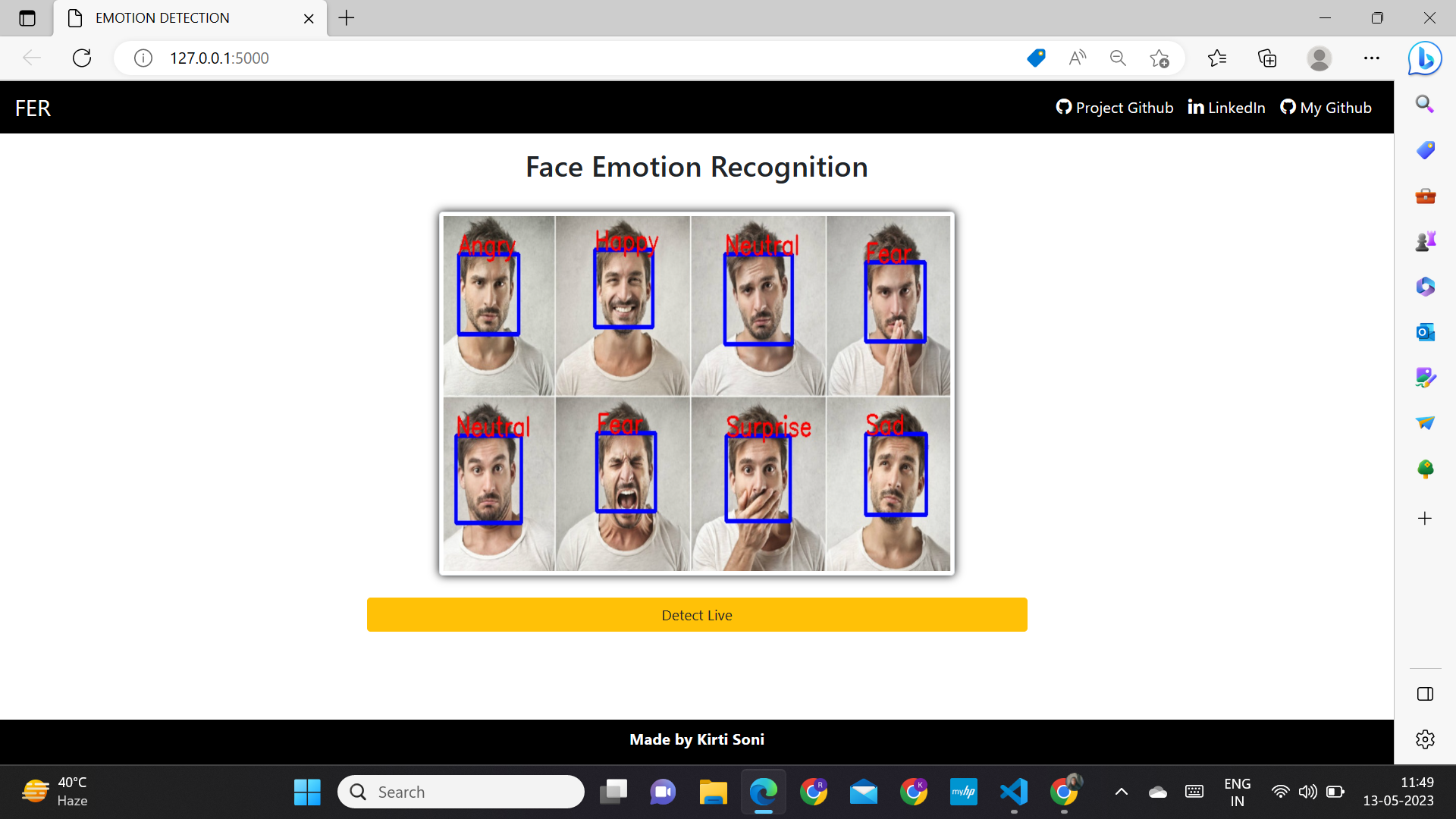The height and width of the screenshot is (819, 1456).
Task: Open the Image Creator sidebar icon
Action: [1425, 377]
